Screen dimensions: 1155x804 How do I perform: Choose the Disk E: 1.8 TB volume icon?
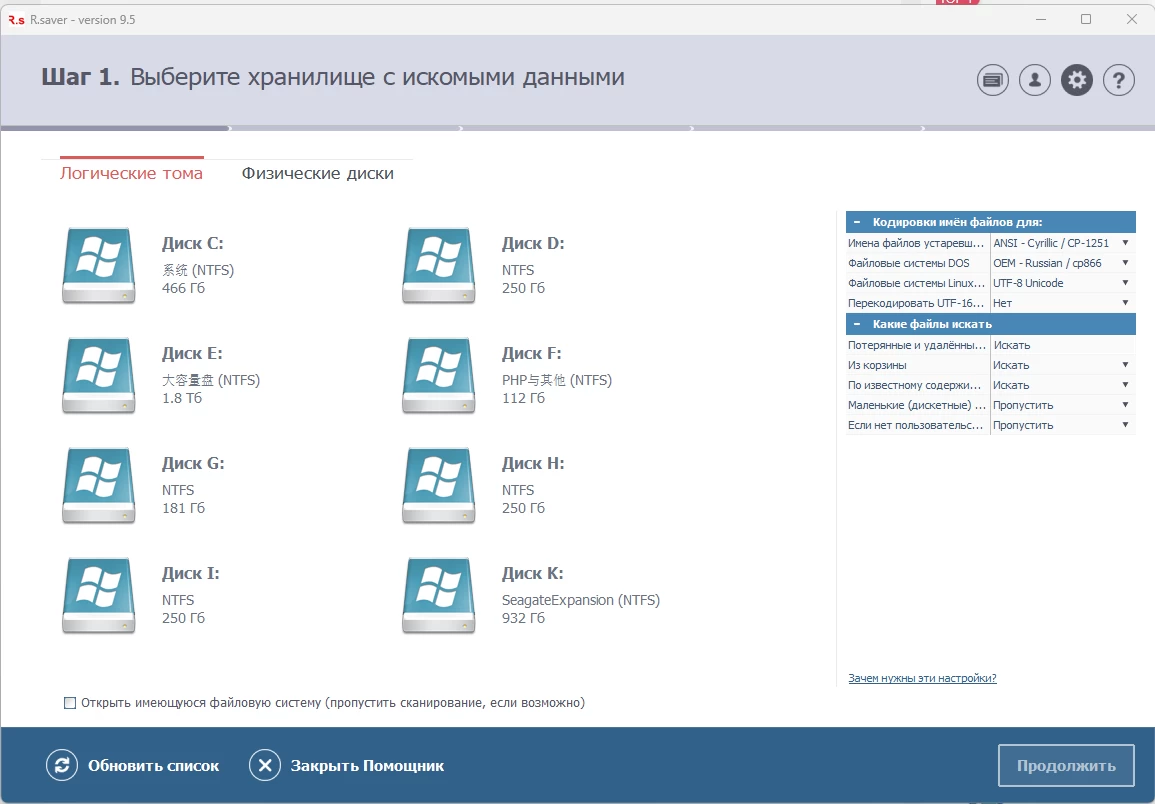tap(98, 375)
